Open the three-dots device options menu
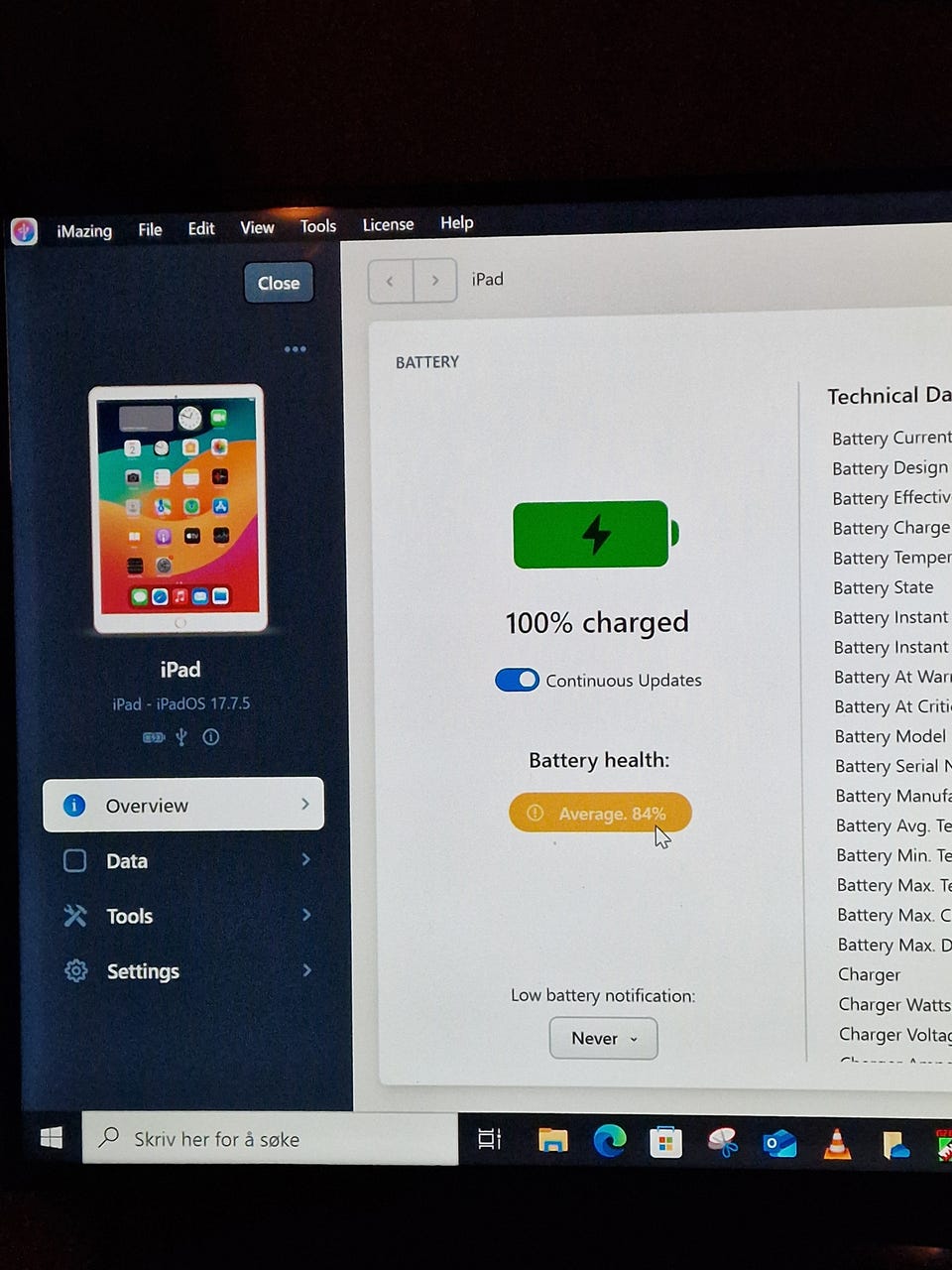Image resolution: width=952 pixels, height=1270 pixels. 295,349
